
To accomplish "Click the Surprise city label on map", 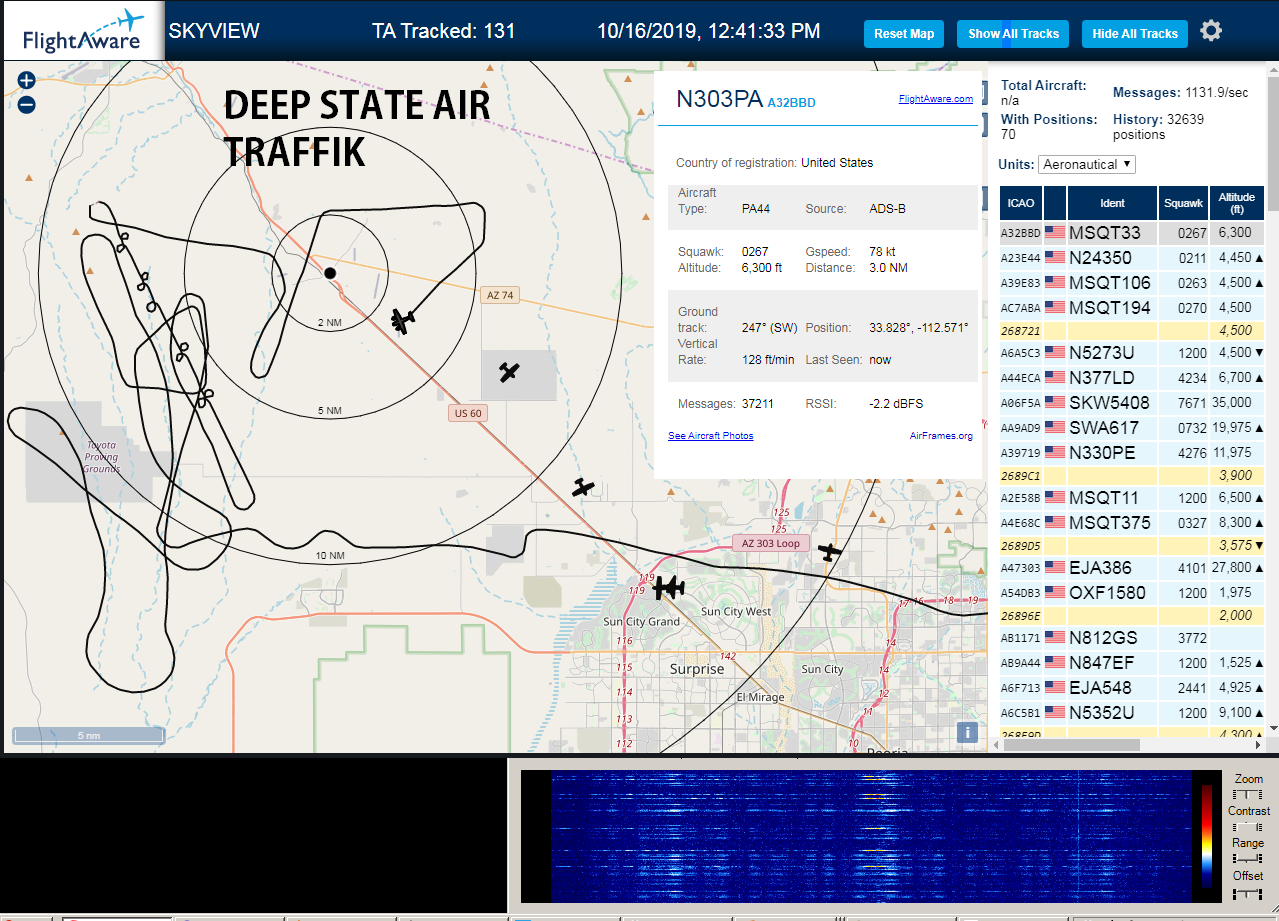I will tap(697, 669).
